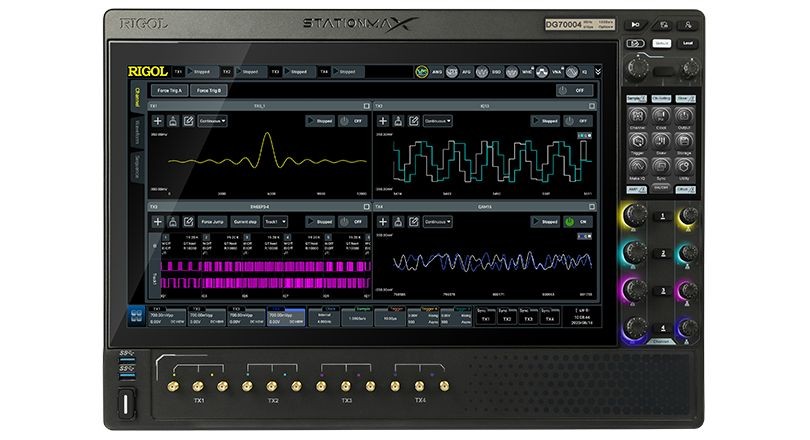Add a waveform with TX1 plus icon
This screenshot has width=810, height=440.
[x=158, y=121]
